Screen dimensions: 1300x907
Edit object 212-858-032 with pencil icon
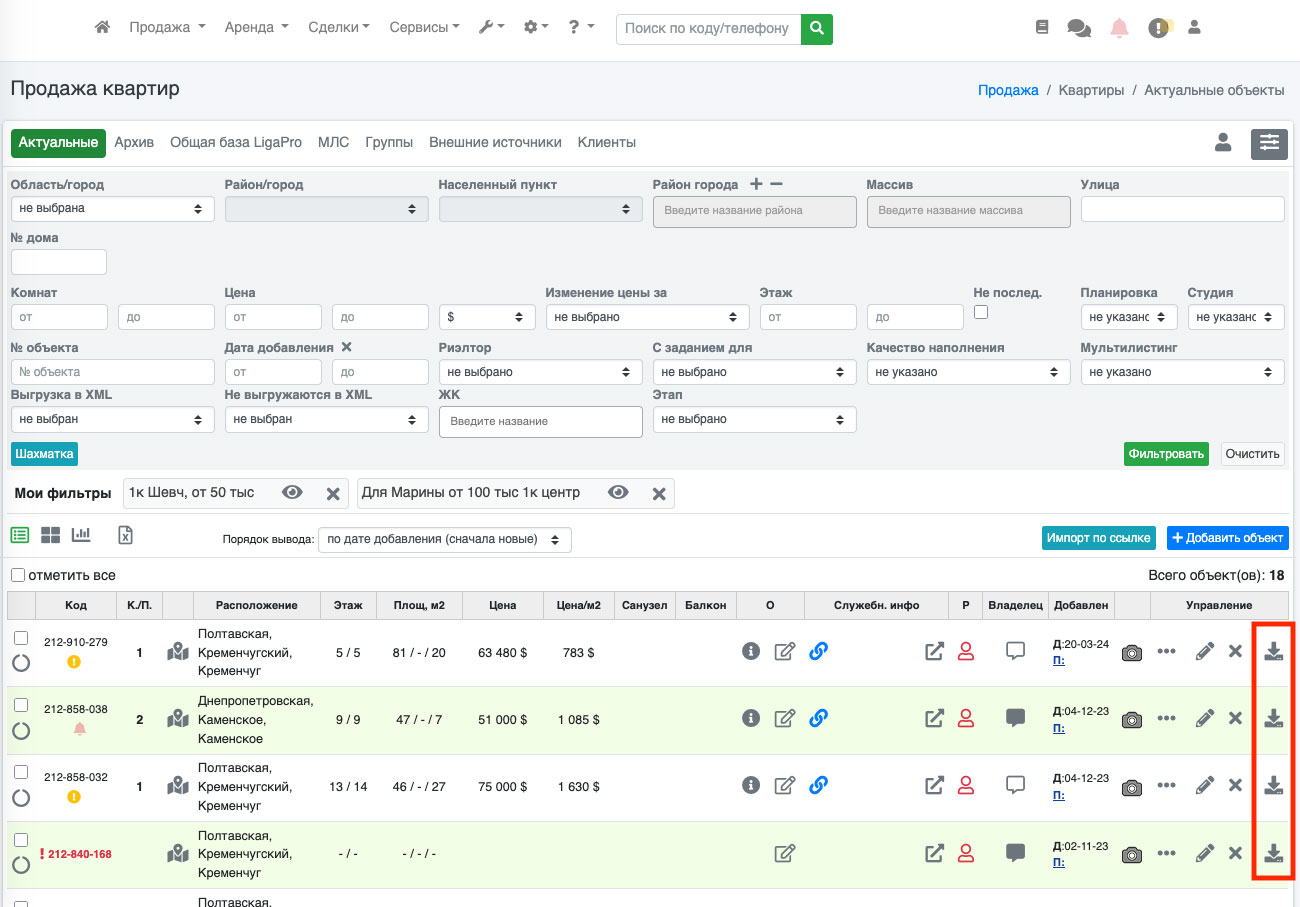(x=1205, y=786)
